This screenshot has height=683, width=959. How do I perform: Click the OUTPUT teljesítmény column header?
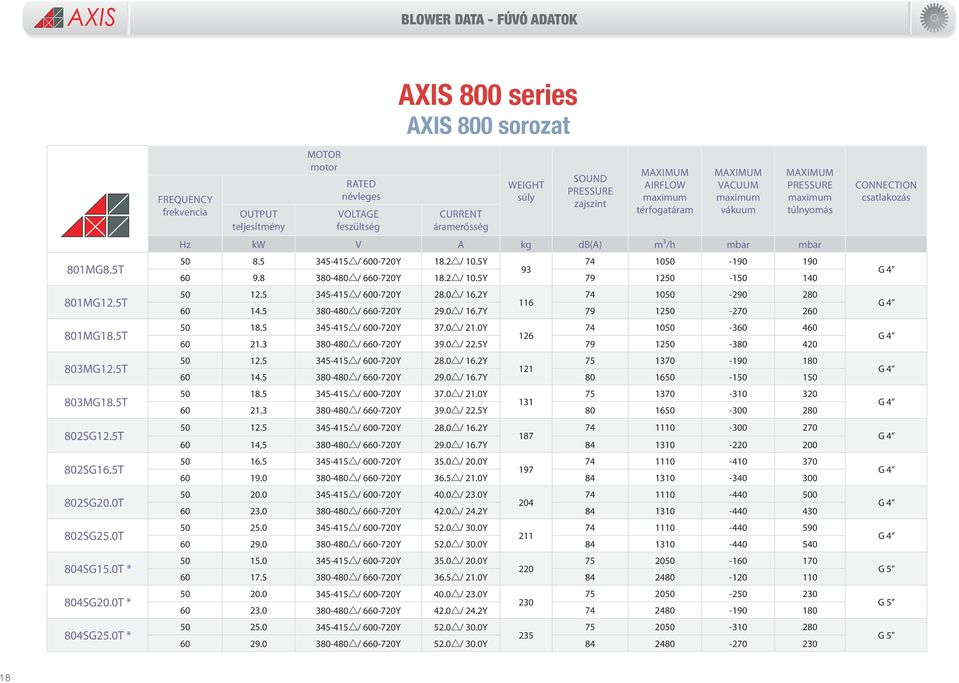point(258,220)
